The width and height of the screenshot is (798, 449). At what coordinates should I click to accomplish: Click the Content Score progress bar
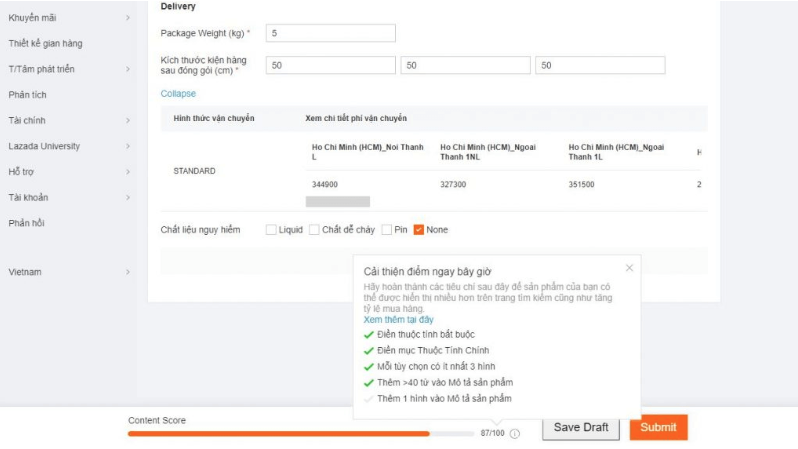[x=301, y=434]
